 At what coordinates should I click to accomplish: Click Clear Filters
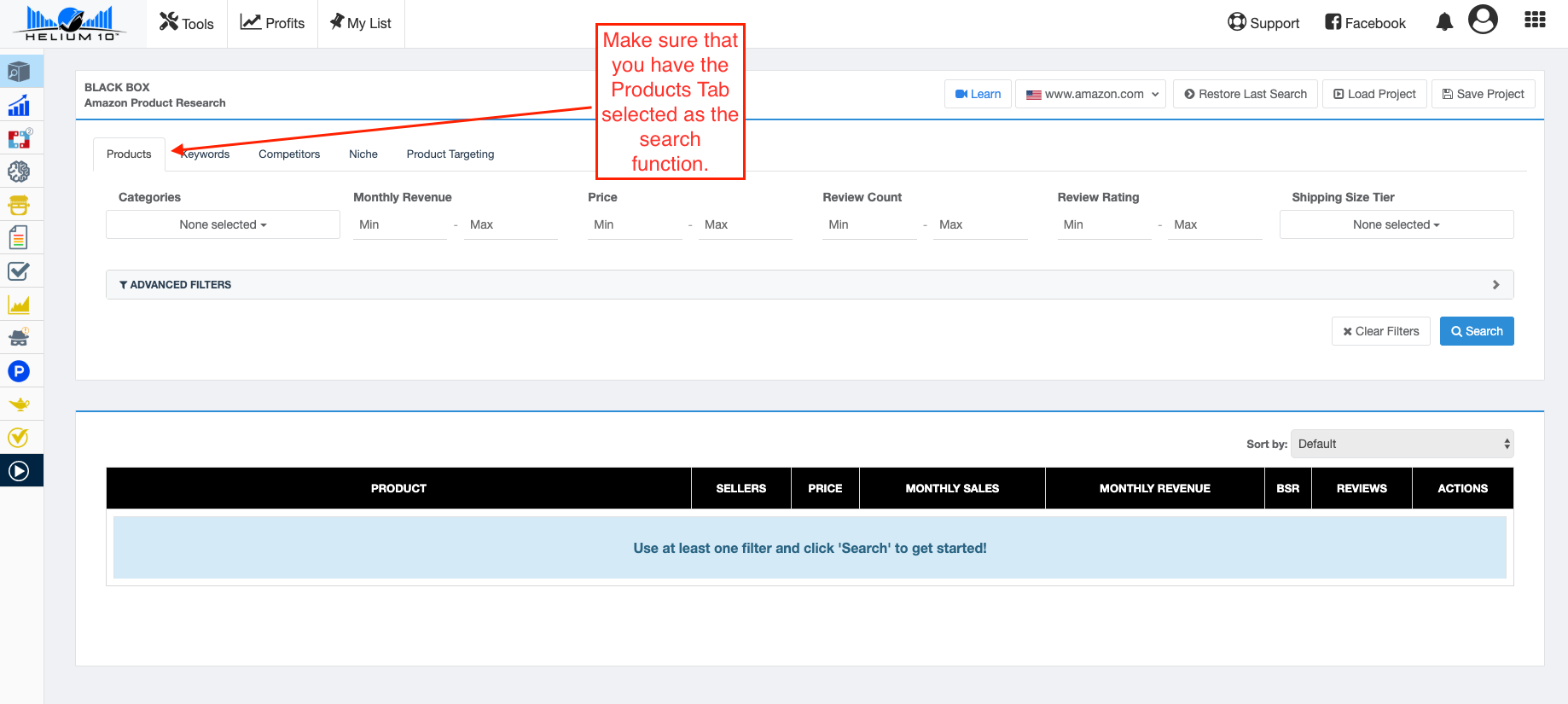[1381, 331]
